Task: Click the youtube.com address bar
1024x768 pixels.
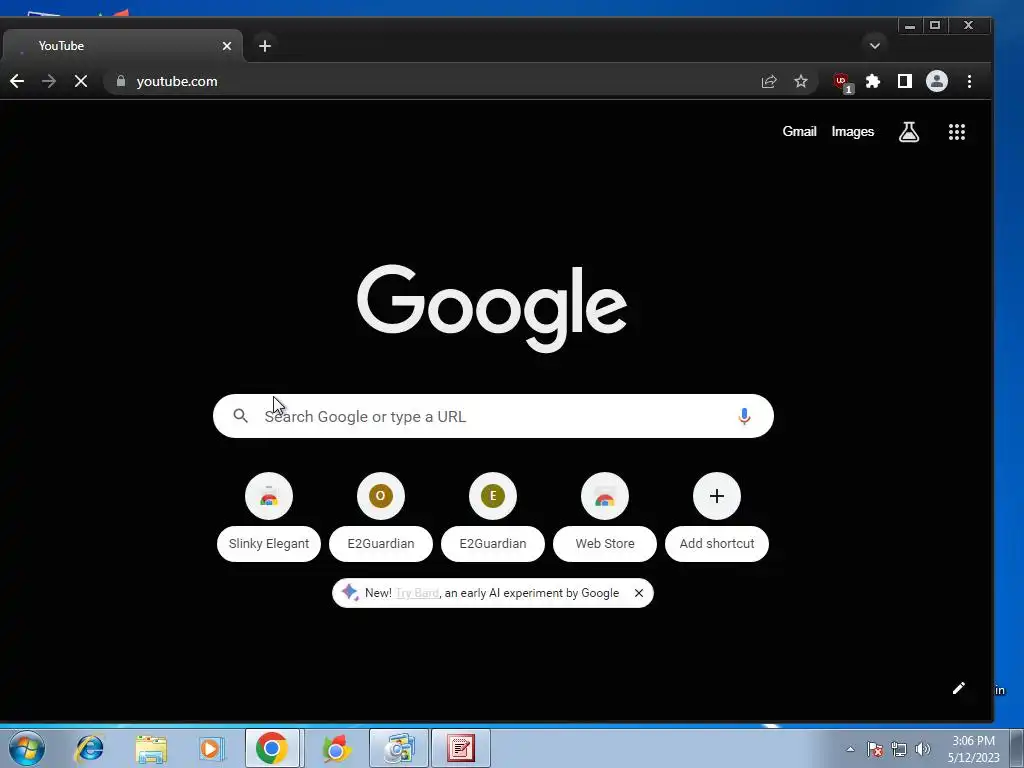Action: point(431,82)
